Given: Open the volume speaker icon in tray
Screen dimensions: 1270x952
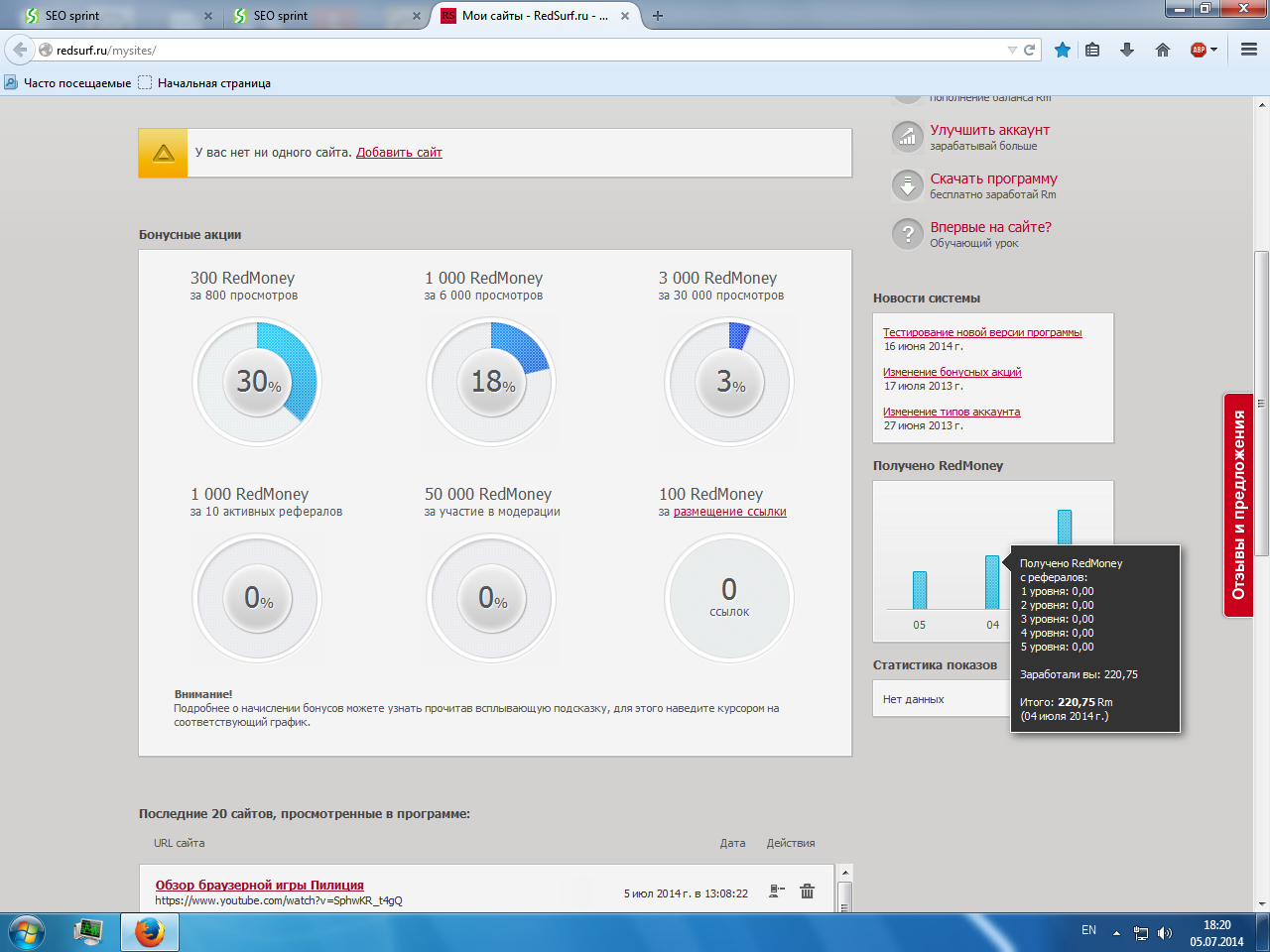Looking at the screenshot, I should (x=1165, y=933).
